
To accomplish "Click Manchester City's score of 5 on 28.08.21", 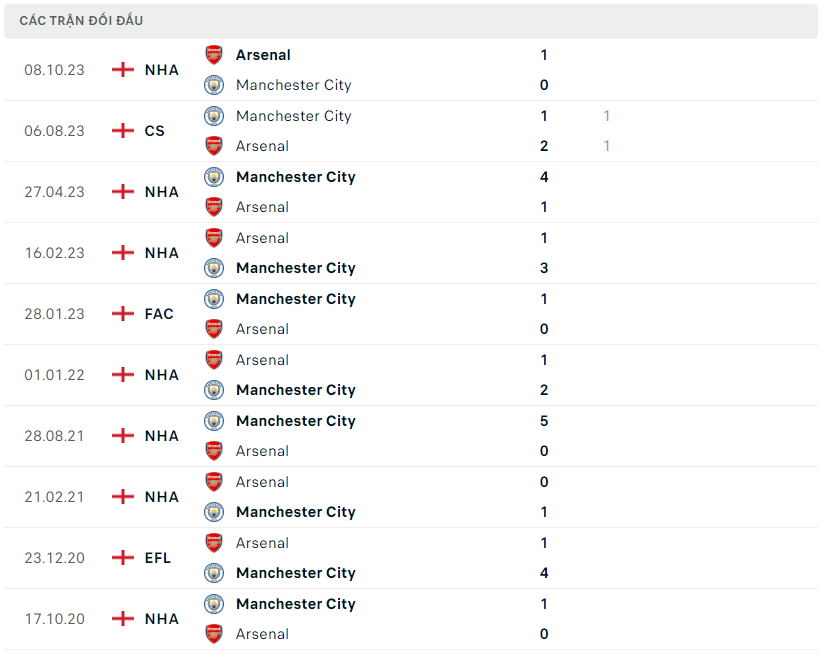I will tap(544, 421).
